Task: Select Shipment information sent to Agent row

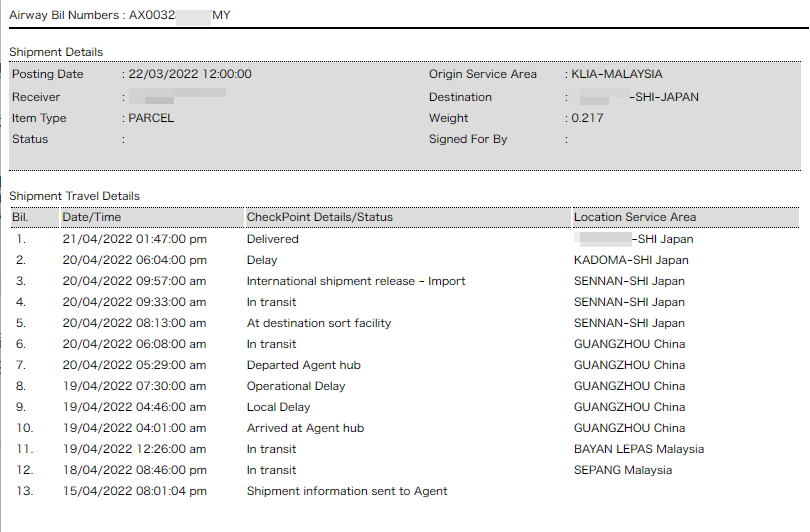Action: click(x=346, y=491)
